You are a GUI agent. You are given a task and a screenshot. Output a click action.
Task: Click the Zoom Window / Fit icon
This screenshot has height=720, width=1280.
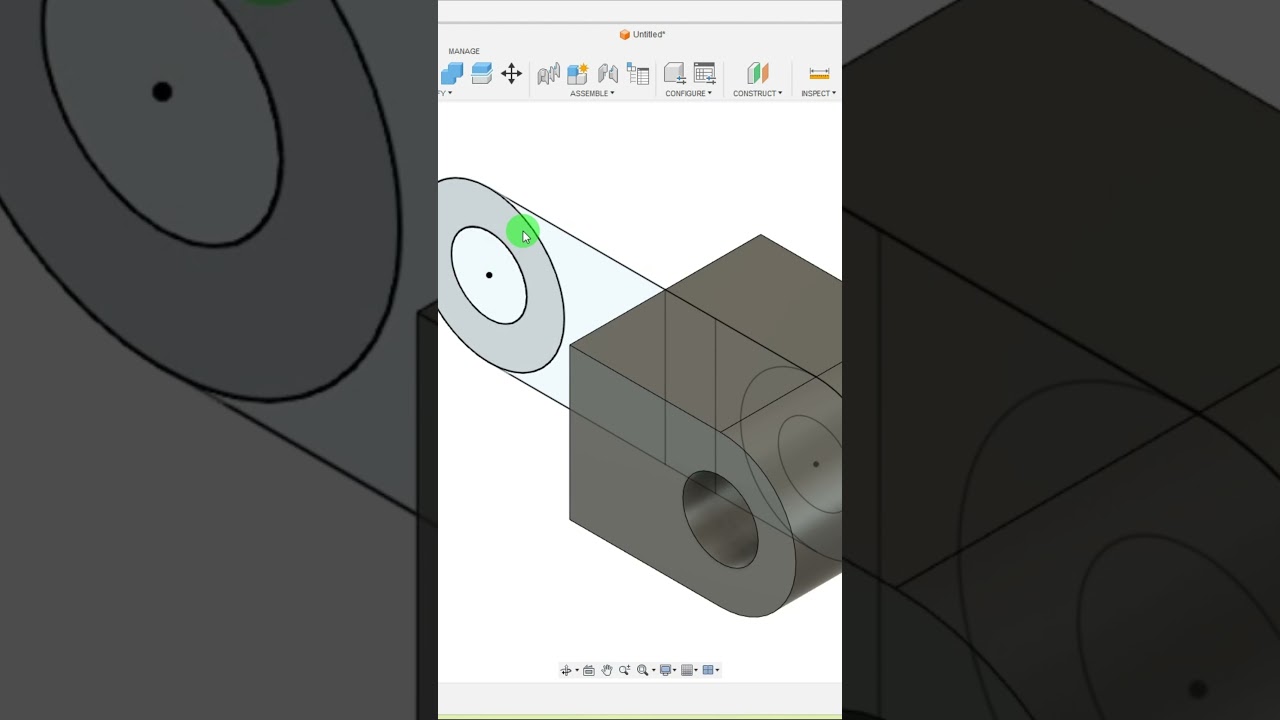(x=643, y=670)
